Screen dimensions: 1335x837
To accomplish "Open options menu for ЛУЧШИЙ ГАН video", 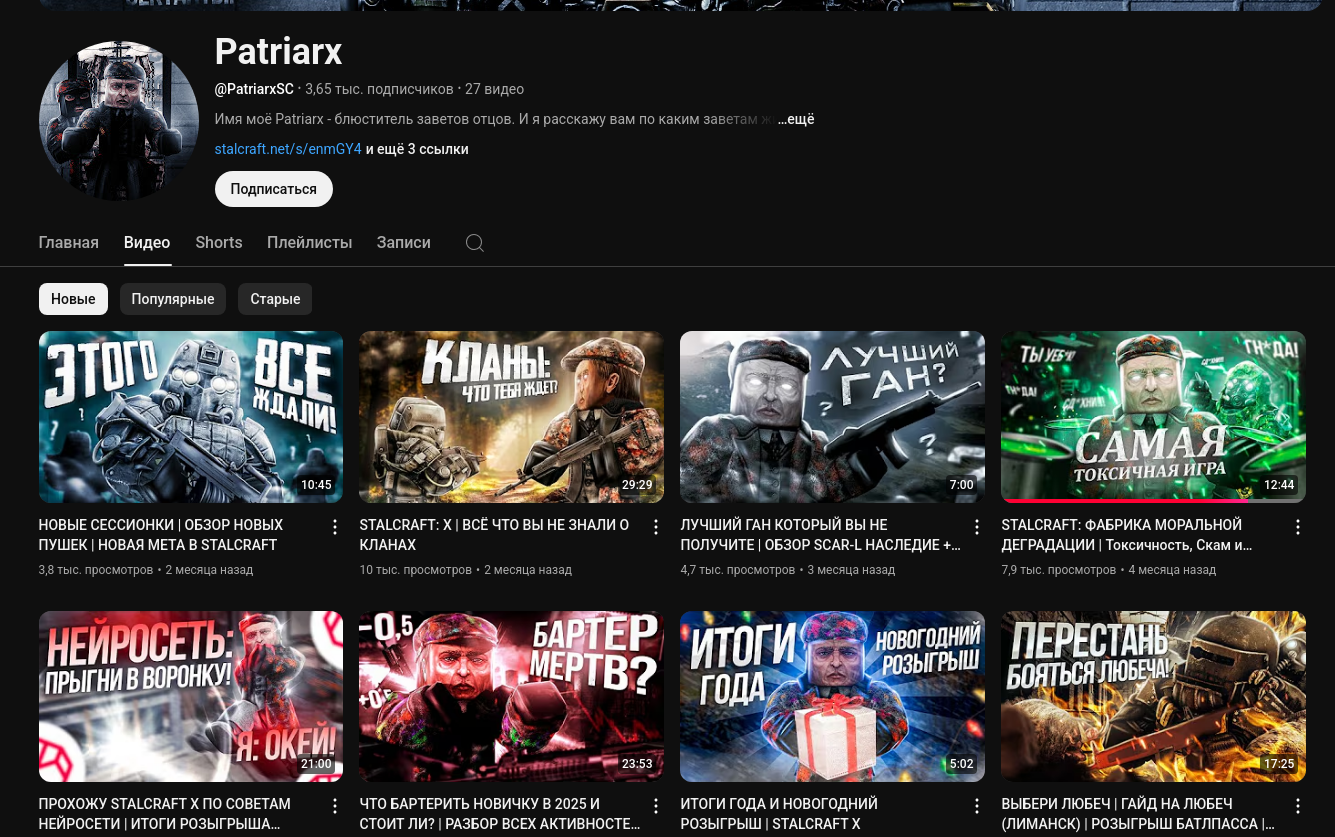I will (x=977, y=527).
